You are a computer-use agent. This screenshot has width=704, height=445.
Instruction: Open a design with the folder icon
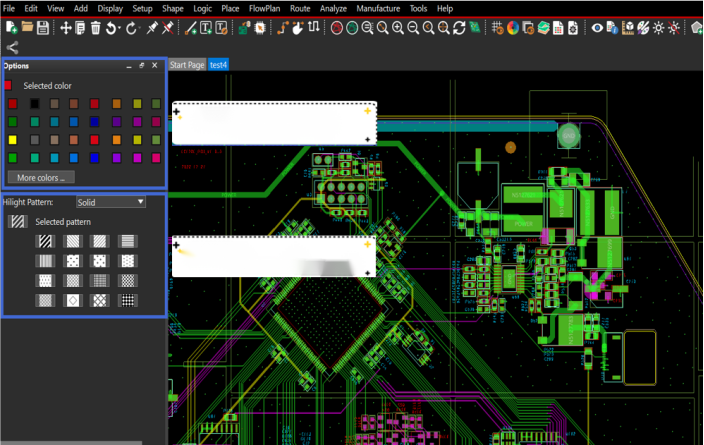pos(27,28)
